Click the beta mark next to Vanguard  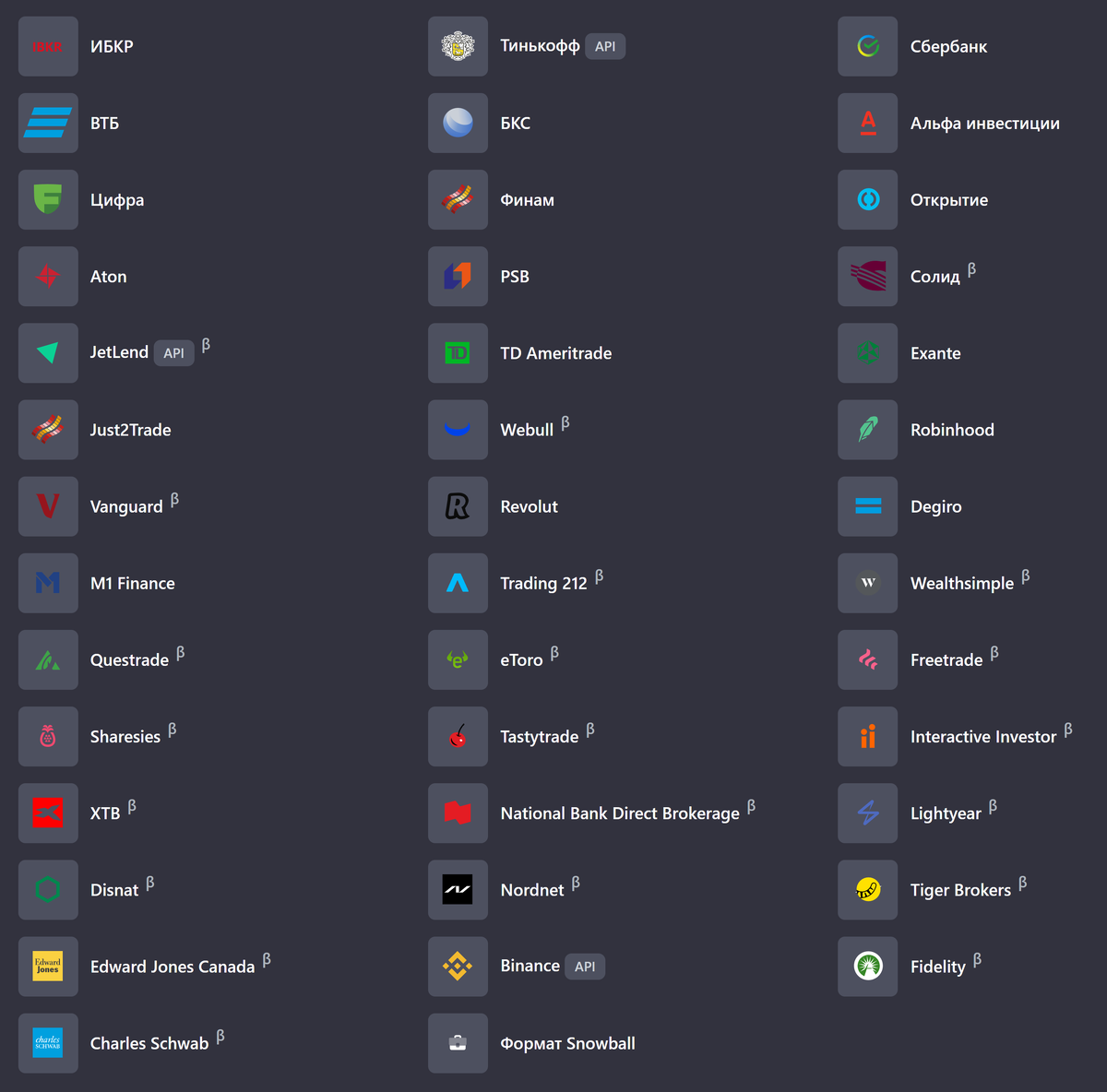[174, 500]
